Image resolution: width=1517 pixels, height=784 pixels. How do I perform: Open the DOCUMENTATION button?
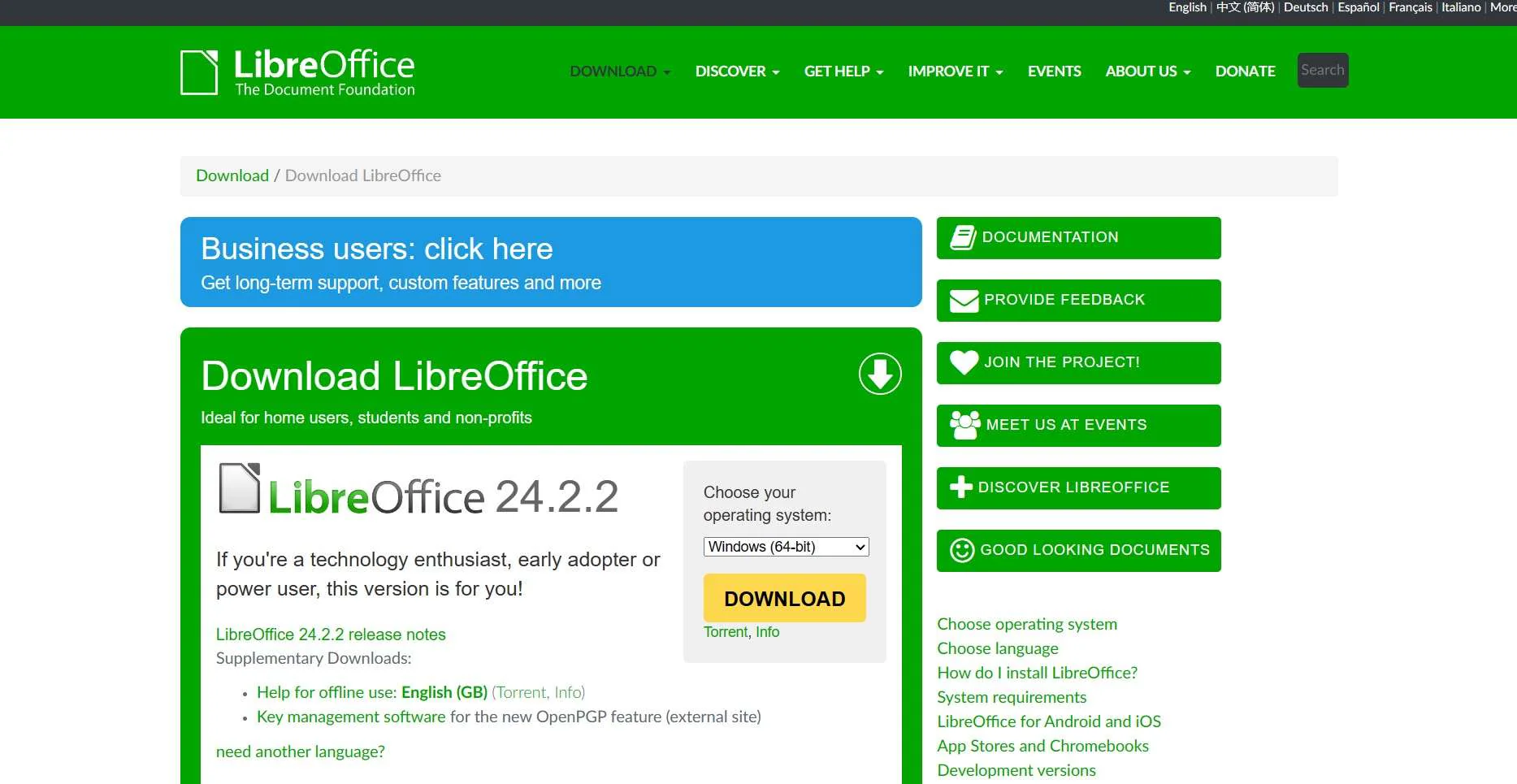pos(1078,238)
